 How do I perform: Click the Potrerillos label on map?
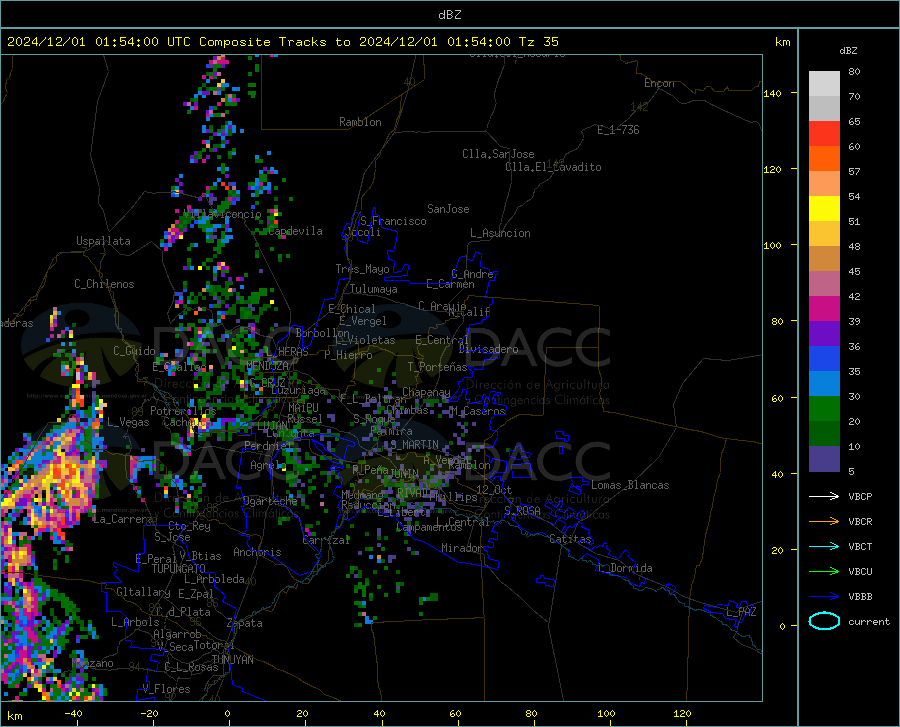tap(183, 411)
